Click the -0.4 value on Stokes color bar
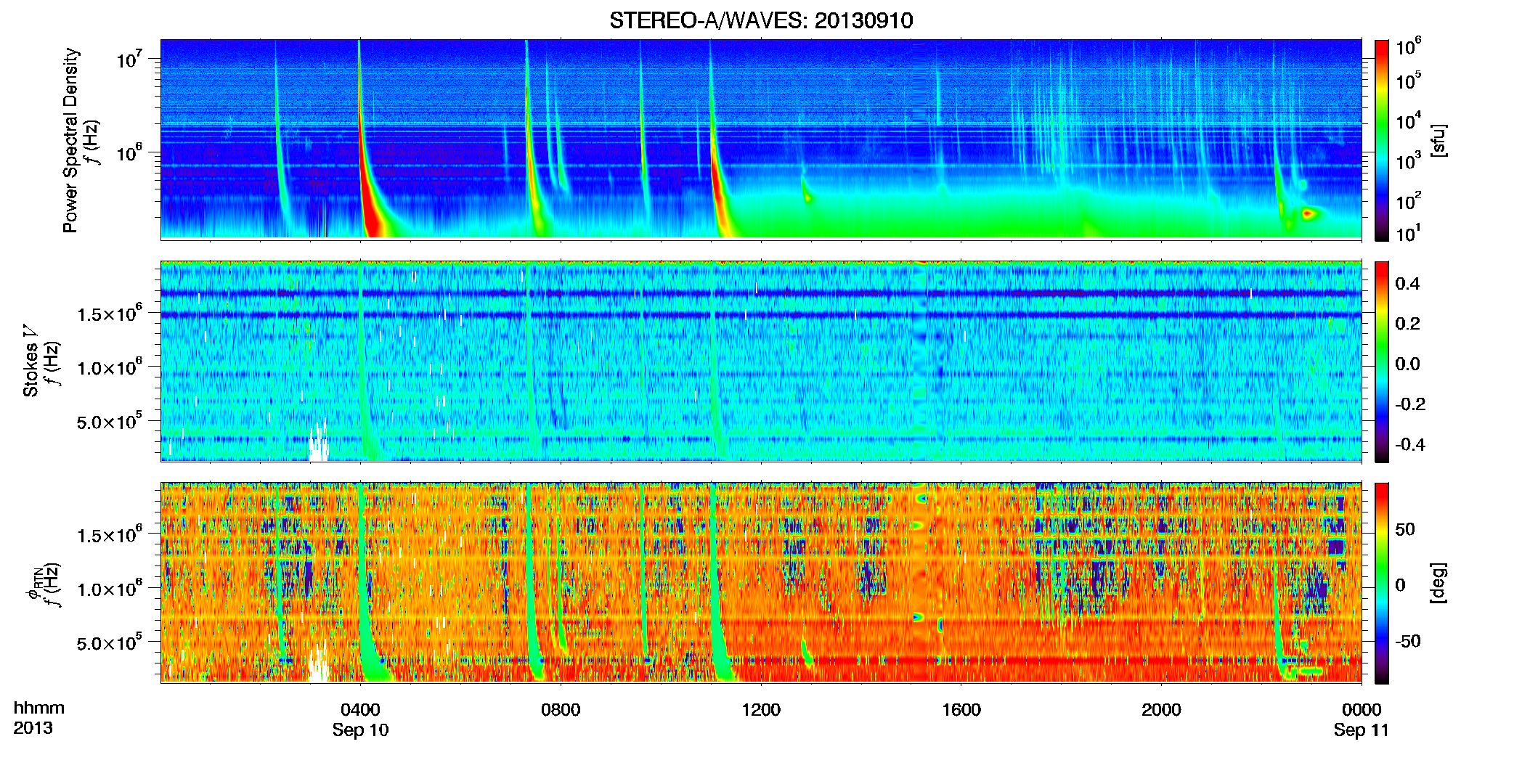The width and height of the screenshot is (1522, 784). coord(1409,444)
